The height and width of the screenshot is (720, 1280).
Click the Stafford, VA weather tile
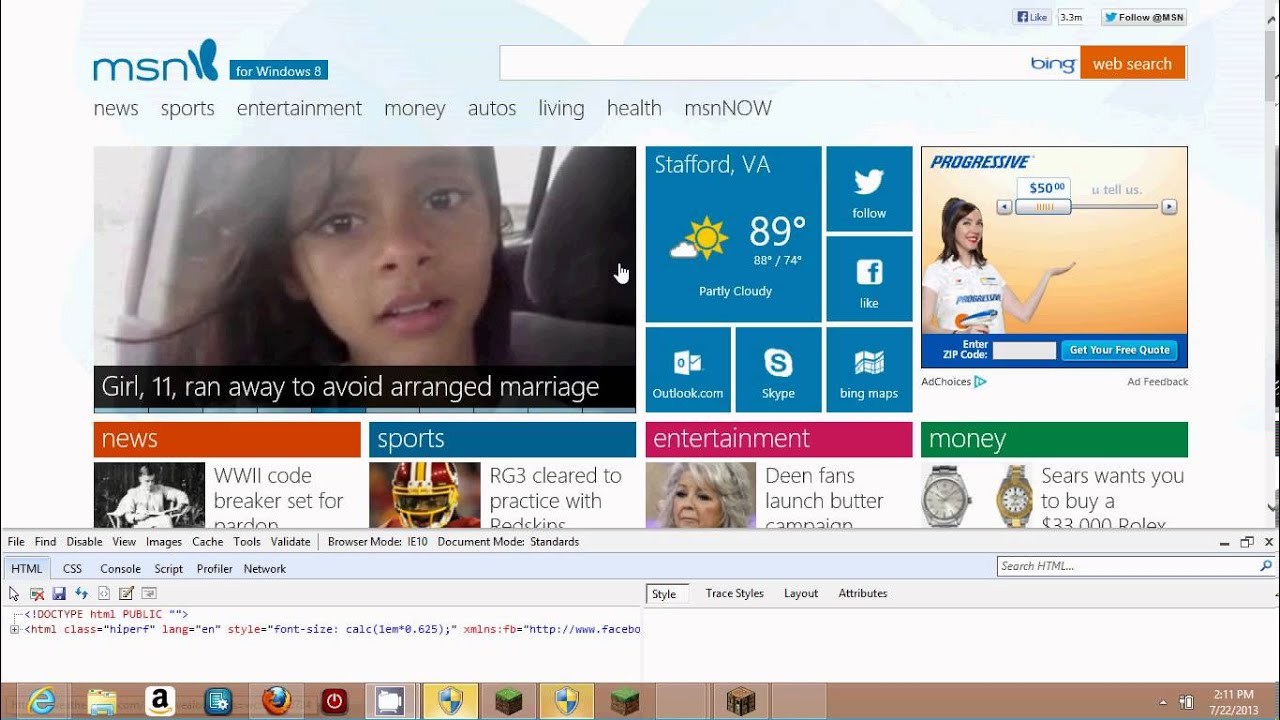pos(733,234)
